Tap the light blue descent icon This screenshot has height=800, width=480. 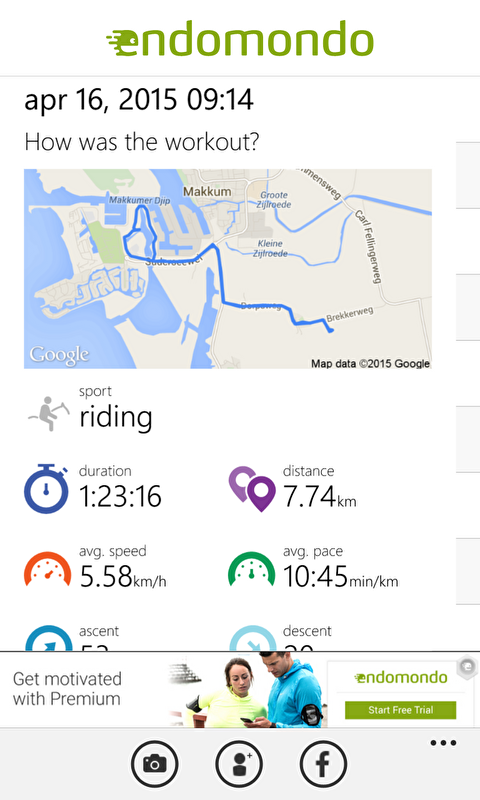point(252,639)
